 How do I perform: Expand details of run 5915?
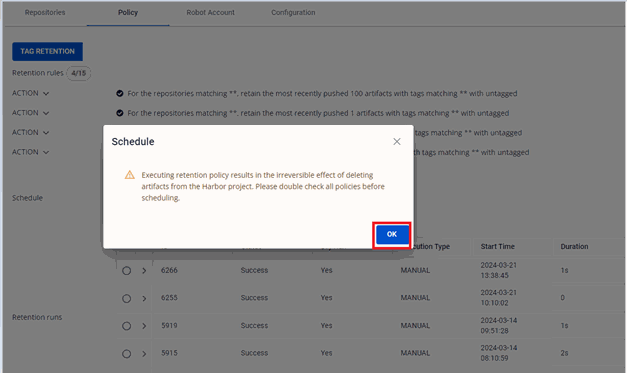144,354
